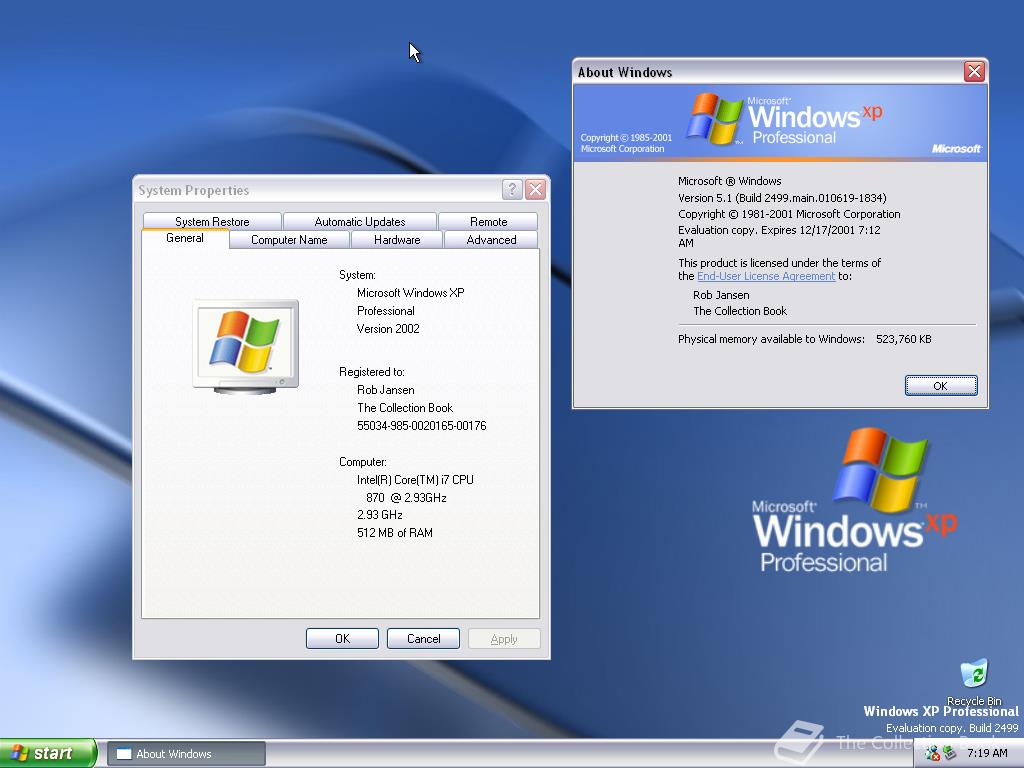Close the System Properties dialog
The height and width of the screenshot is (768, 1024).
point(536,189)
